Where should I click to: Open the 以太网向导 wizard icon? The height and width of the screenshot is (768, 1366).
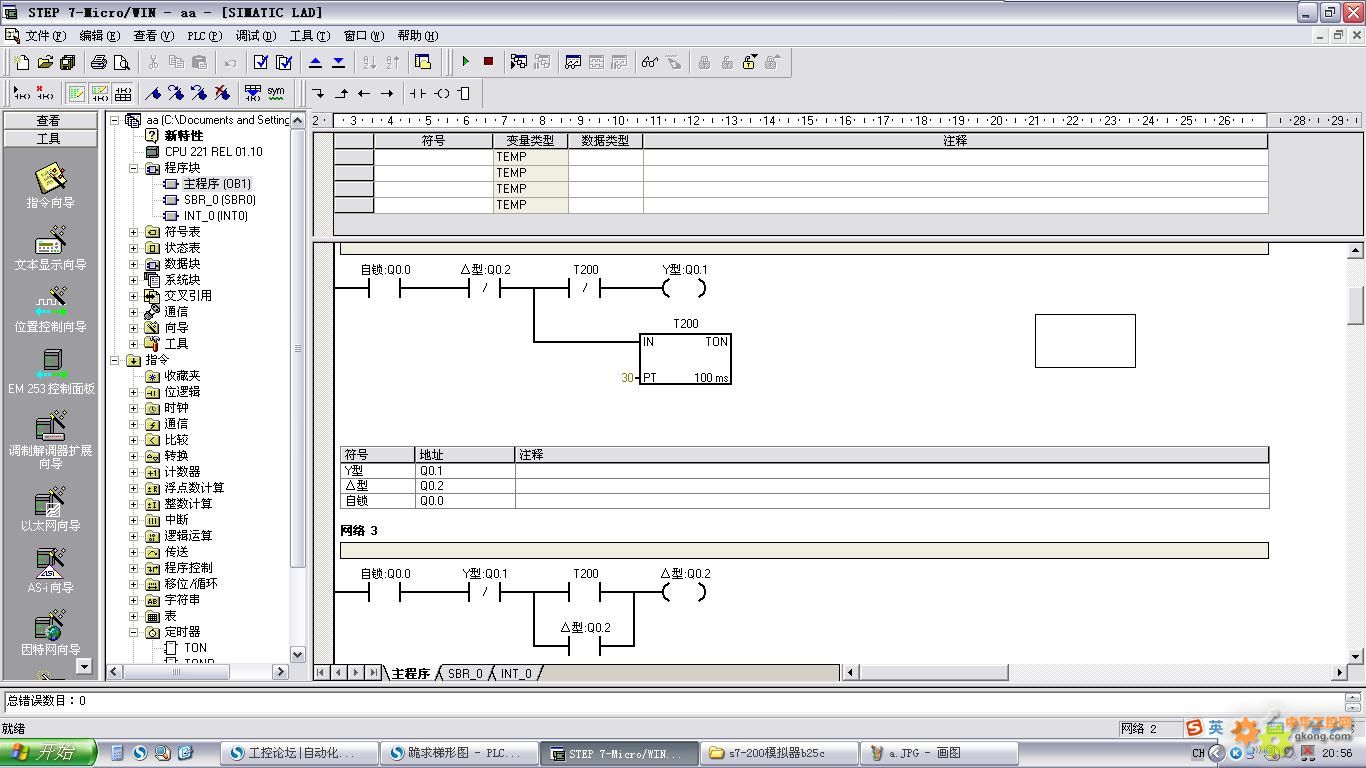(50, 510)
